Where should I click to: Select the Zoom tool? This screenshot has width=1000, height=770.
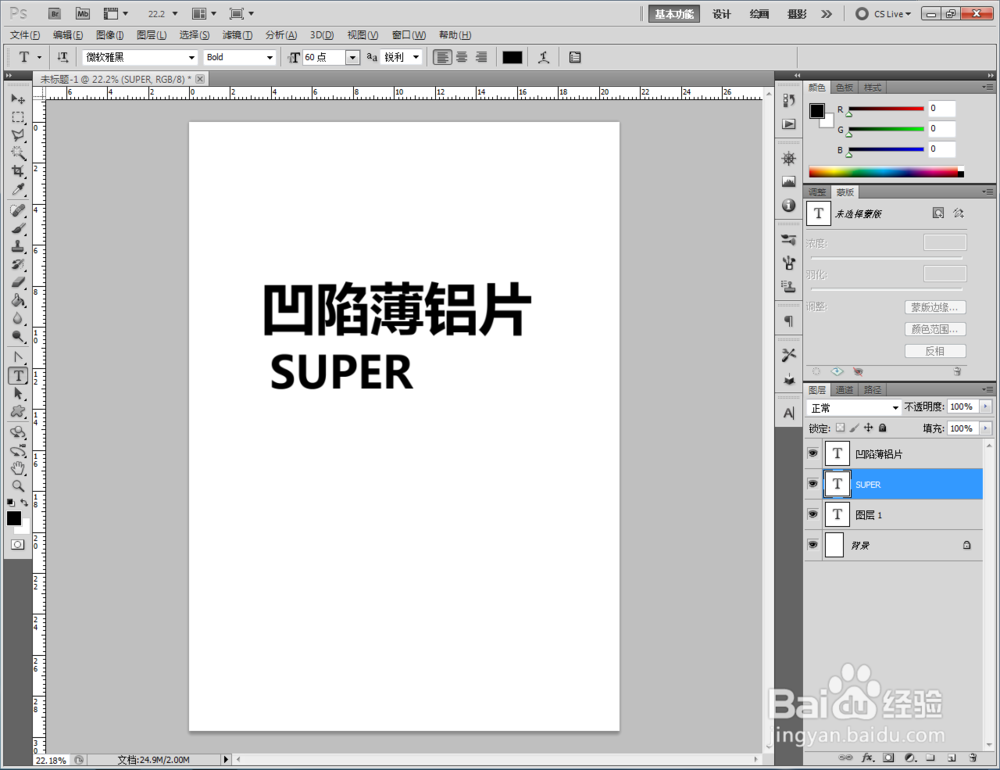click(18, 486)
